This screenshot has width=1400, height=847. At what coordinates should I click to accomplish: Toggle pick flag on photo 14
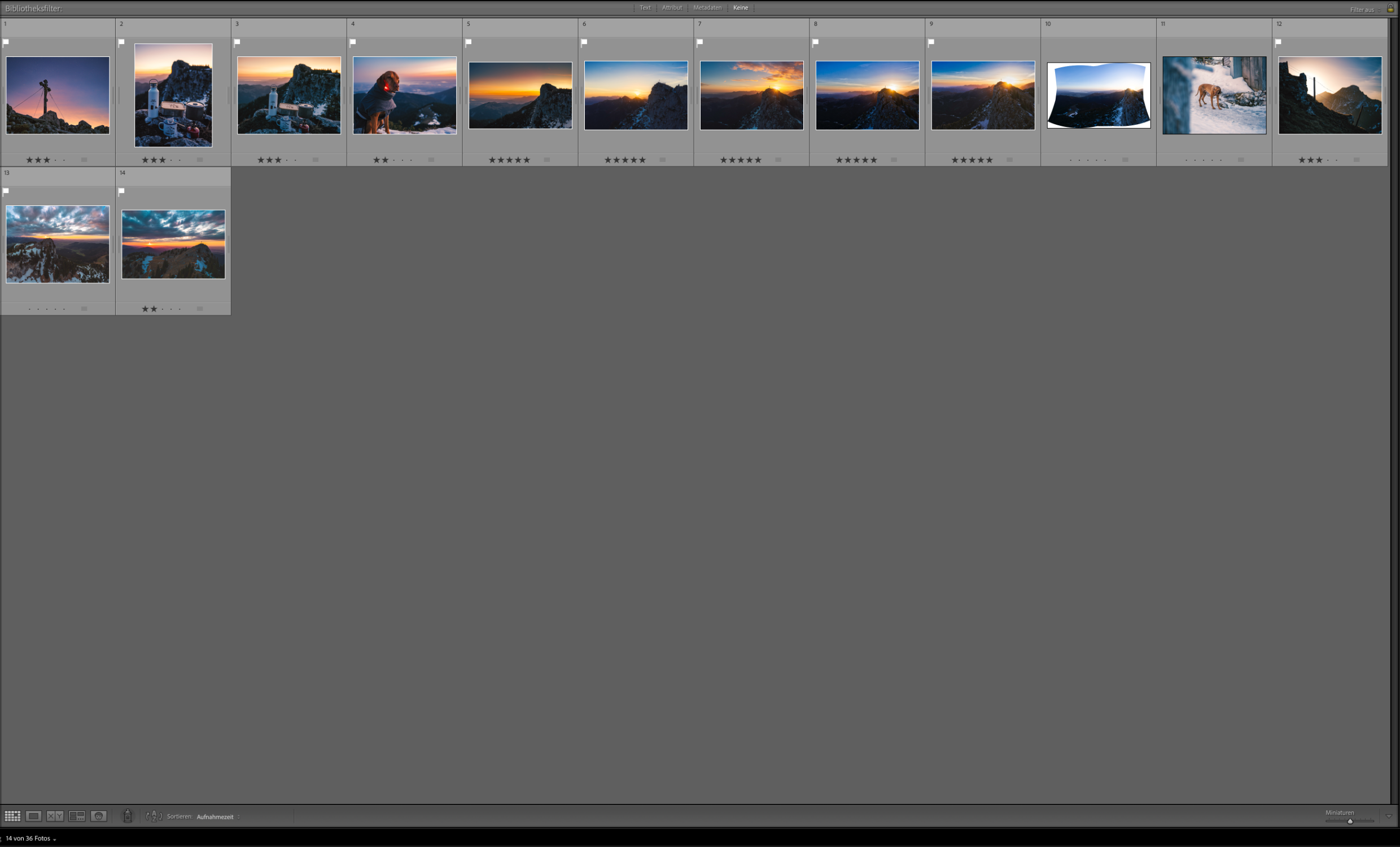121,192
